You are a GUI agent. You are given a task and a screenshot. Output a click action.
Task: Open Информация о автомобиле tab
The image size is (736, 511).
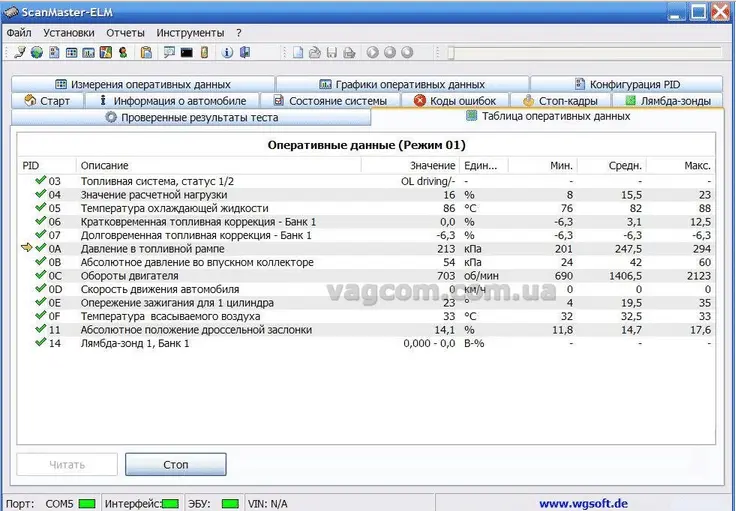(x=172, y=100)
